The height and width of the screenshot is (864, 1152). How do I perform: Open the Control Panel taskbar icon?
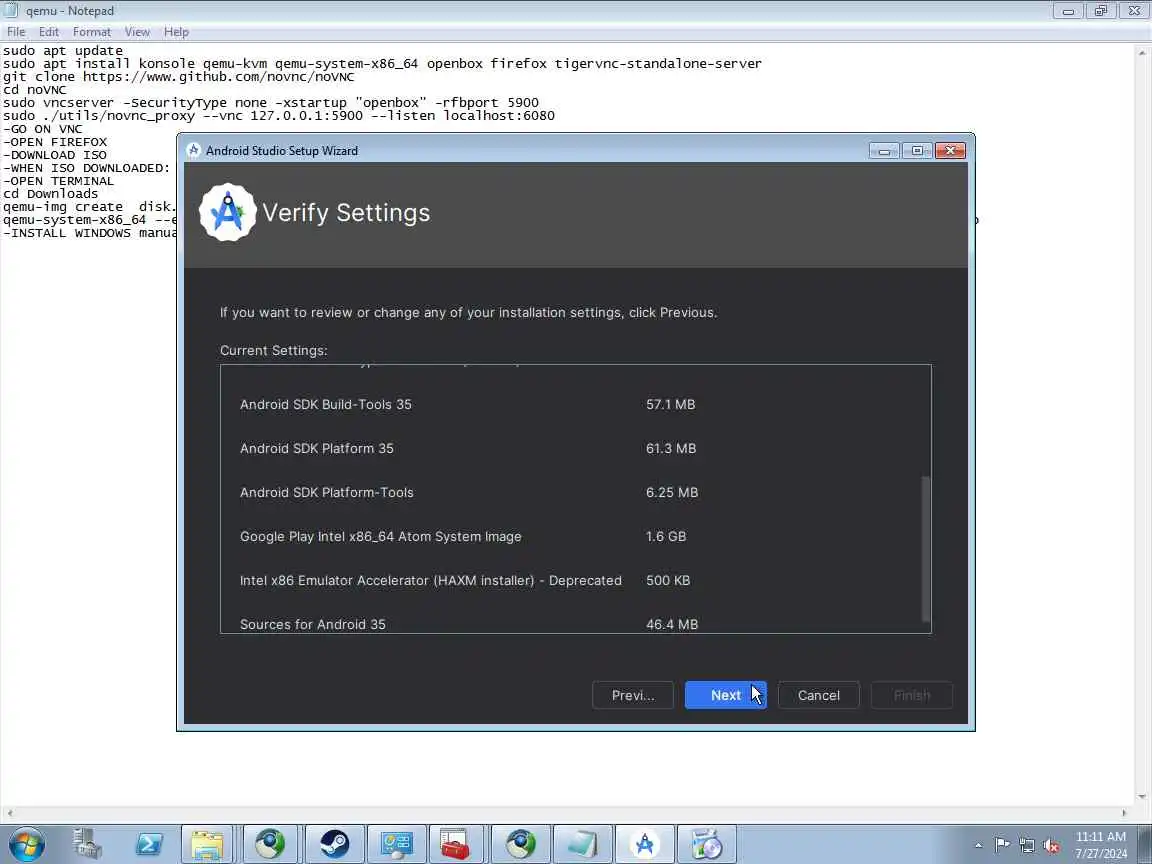coord(397,844)
